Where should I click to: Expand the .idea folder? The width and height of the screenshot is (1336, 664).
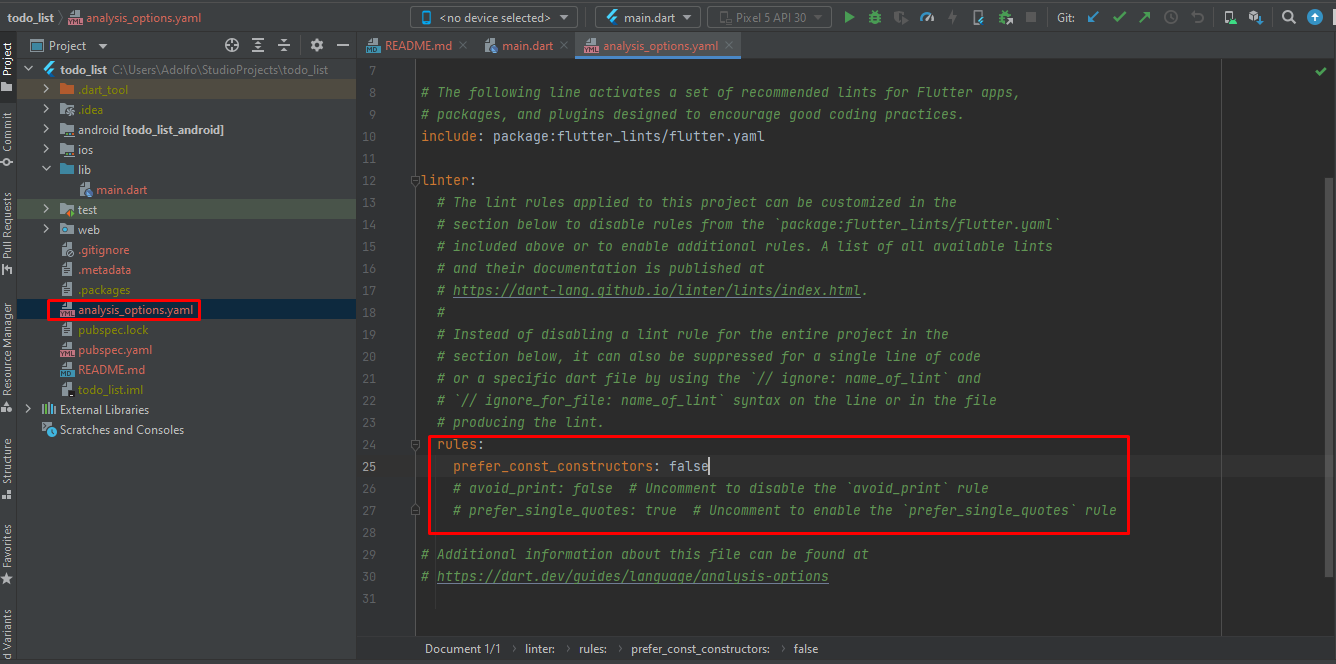(46, 110)
